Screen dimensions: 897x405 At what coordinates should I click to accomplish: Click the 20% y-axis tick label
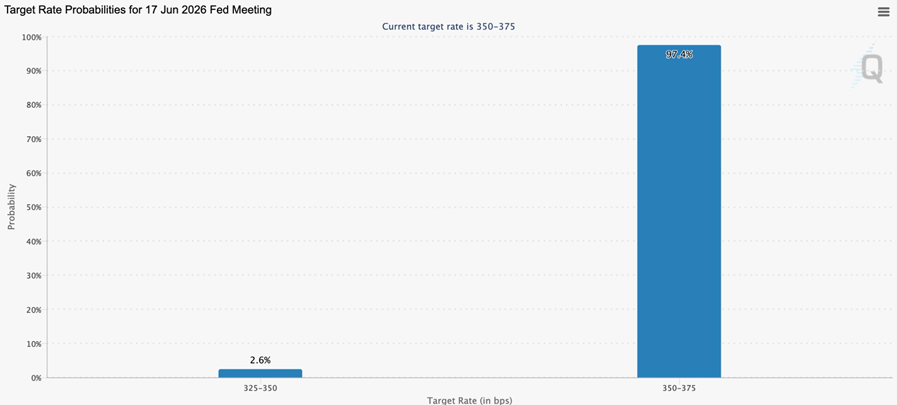(33, 309)
